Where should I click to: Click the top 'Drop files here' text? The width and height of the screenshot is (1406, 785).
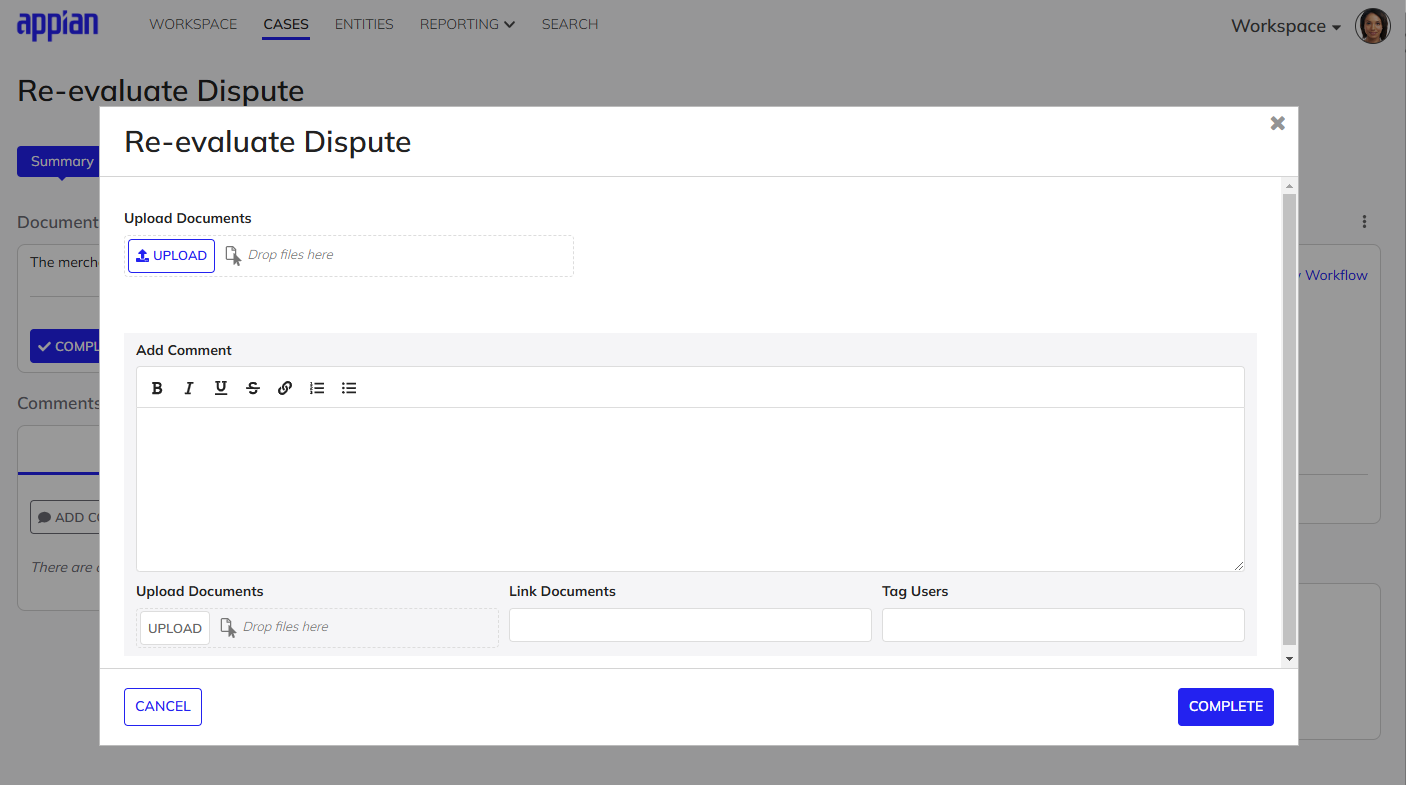291,255
